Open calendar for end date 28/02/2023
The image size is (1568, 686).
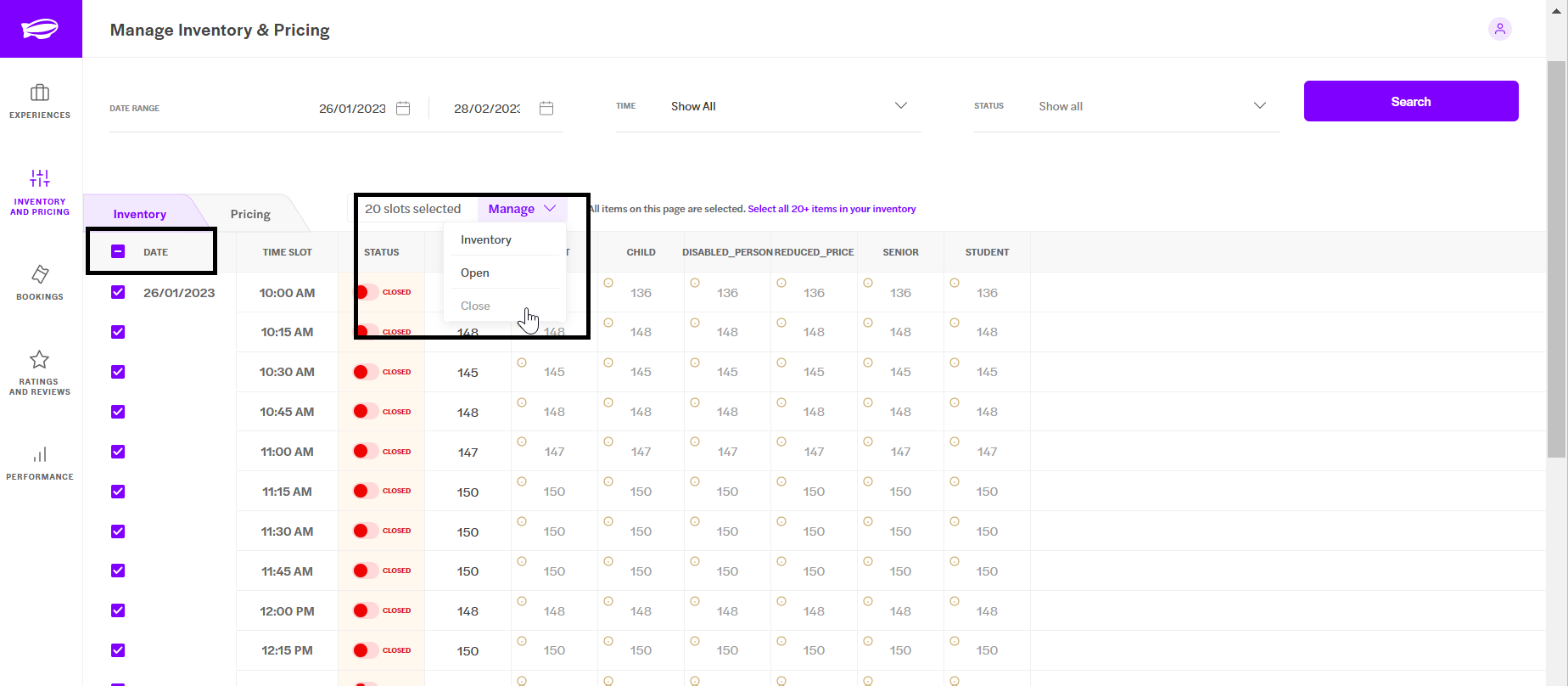tap(546, 108)
